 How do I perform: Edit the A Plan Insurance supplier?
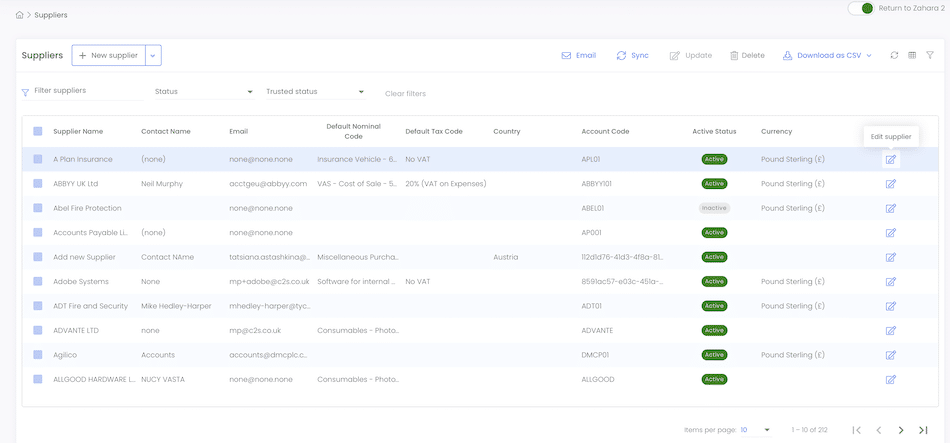[x=891, y=159]
